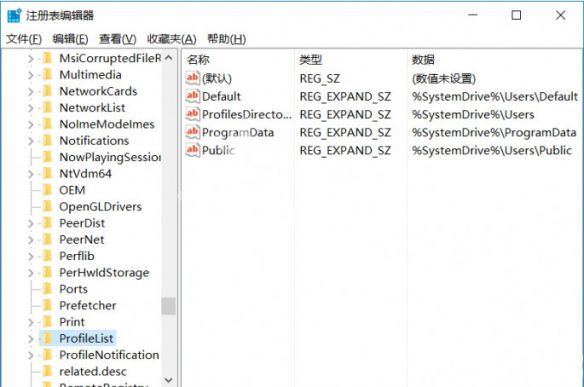Click the ProfileList folder icon
Screen dimensions: 584x387
tap(47, 338)
